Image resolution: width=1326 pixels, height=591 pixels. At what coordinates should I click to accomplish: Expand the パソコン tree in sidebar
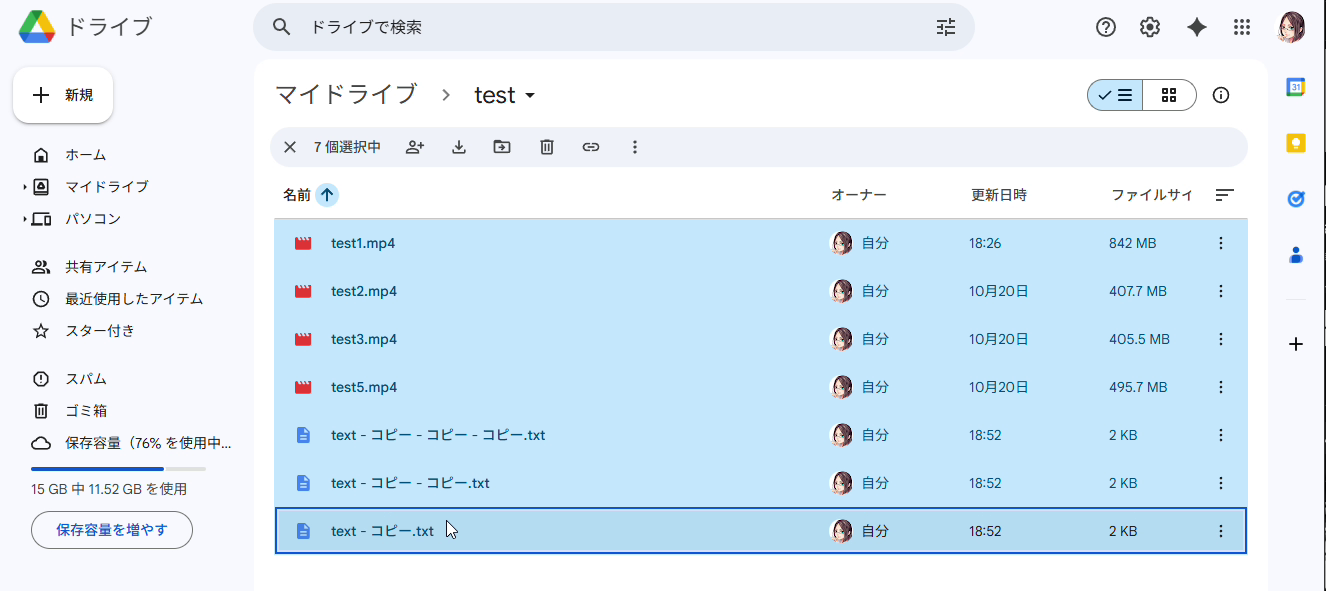coord(25,219)
